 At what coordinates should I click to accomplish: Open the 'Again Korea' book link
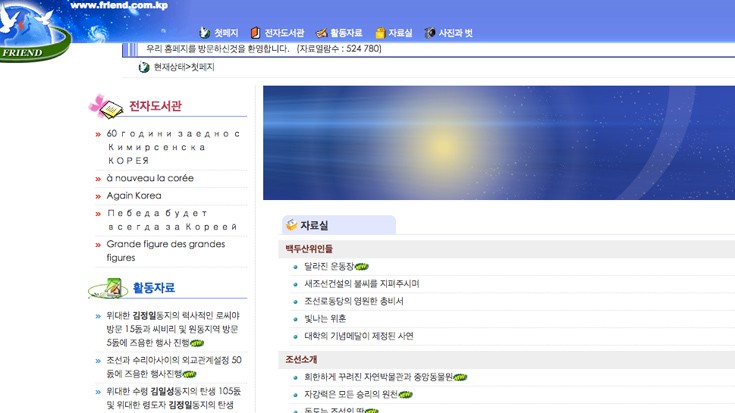[x=134, y=196]
